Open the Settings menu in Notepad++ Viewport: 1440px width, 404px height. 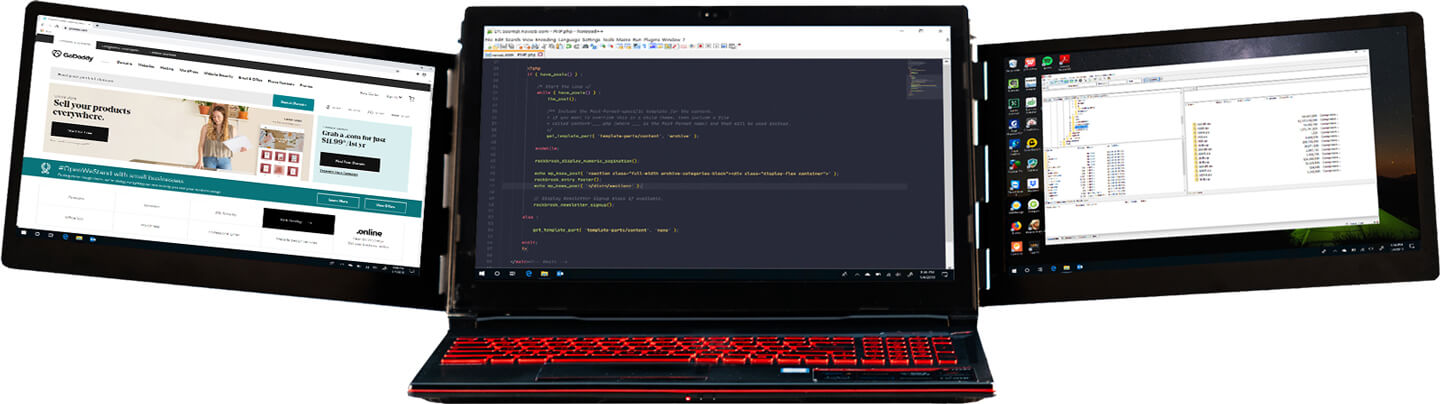click(x=591, y=40)
